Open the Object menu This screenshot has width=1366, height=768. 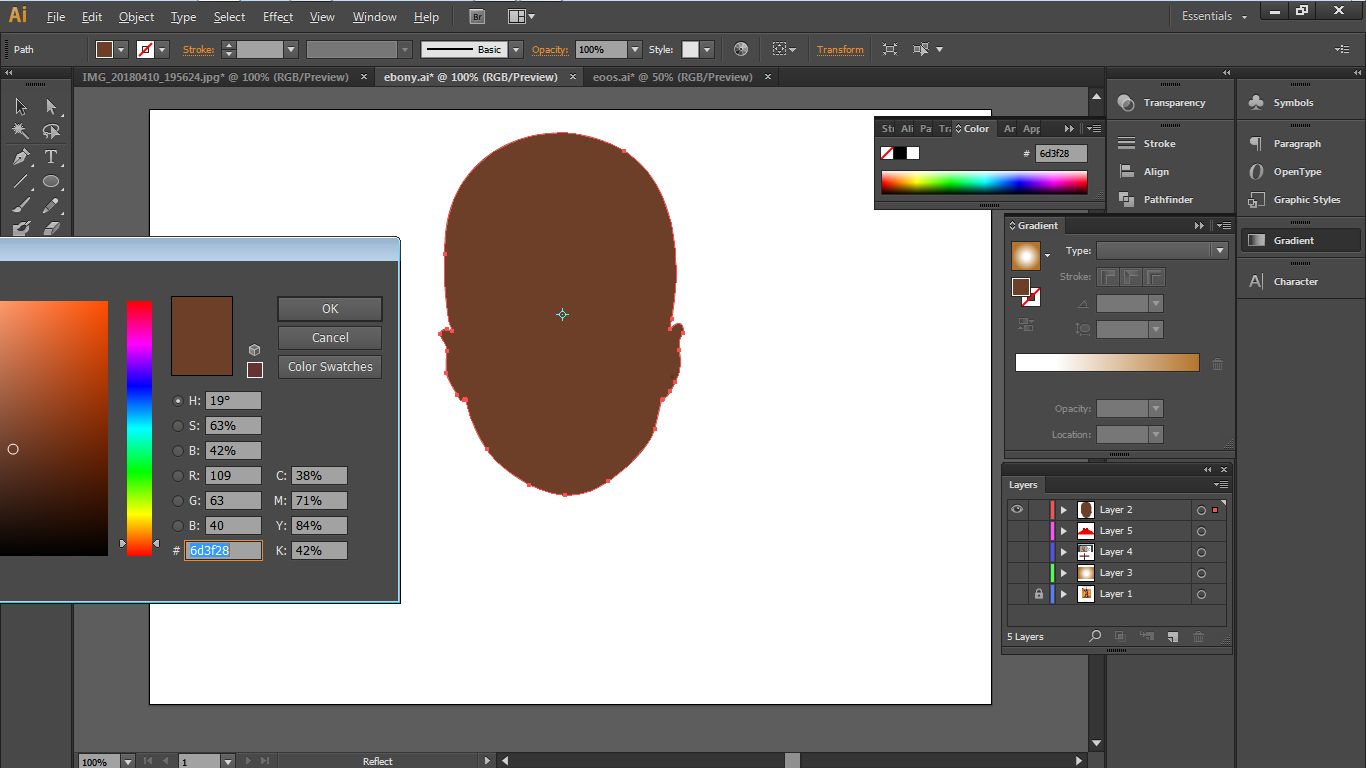(x=136, y=17)
